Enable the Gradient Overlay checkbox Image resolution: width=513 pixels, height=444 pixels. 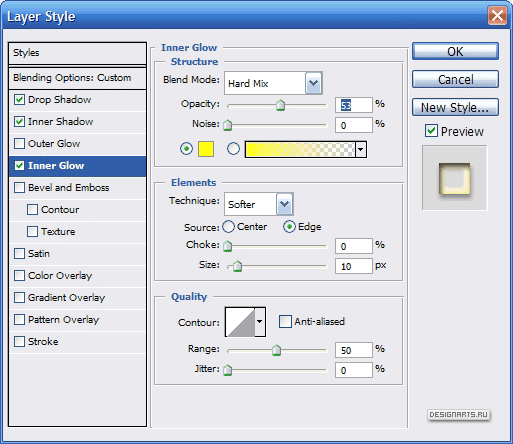click(x=19, y=297)
